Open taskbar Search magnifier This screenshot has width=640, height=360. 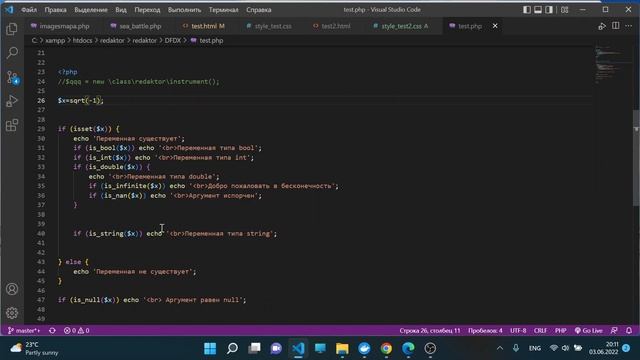click(x=232, y=348)
